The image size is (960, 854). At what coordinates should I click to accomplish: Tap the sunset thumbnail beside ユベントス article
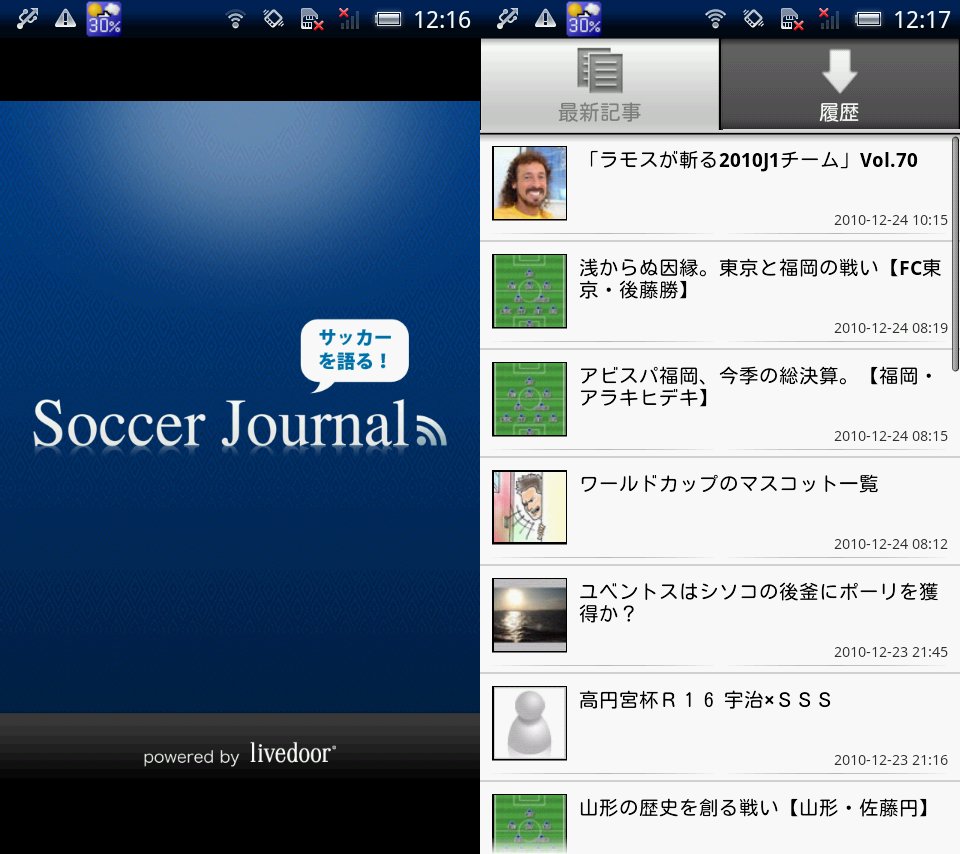click(530, 615)
